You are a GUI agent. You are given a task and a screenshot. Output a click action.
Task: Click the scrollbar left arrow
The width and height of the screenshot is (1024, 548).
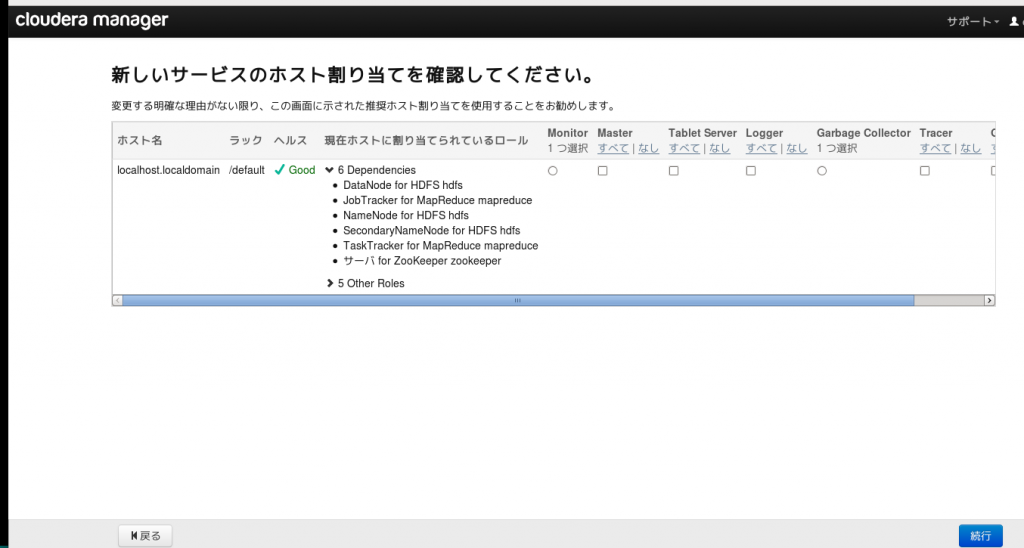point(117,300)
